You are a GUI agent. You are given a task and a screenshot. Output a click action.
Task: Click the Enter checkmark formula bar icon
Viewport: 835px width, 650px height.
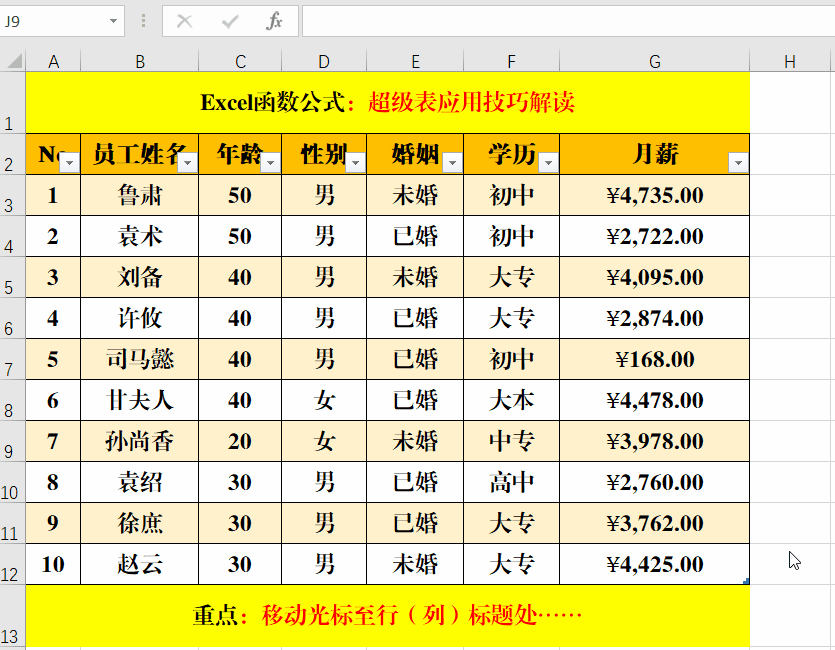[230, 21]
